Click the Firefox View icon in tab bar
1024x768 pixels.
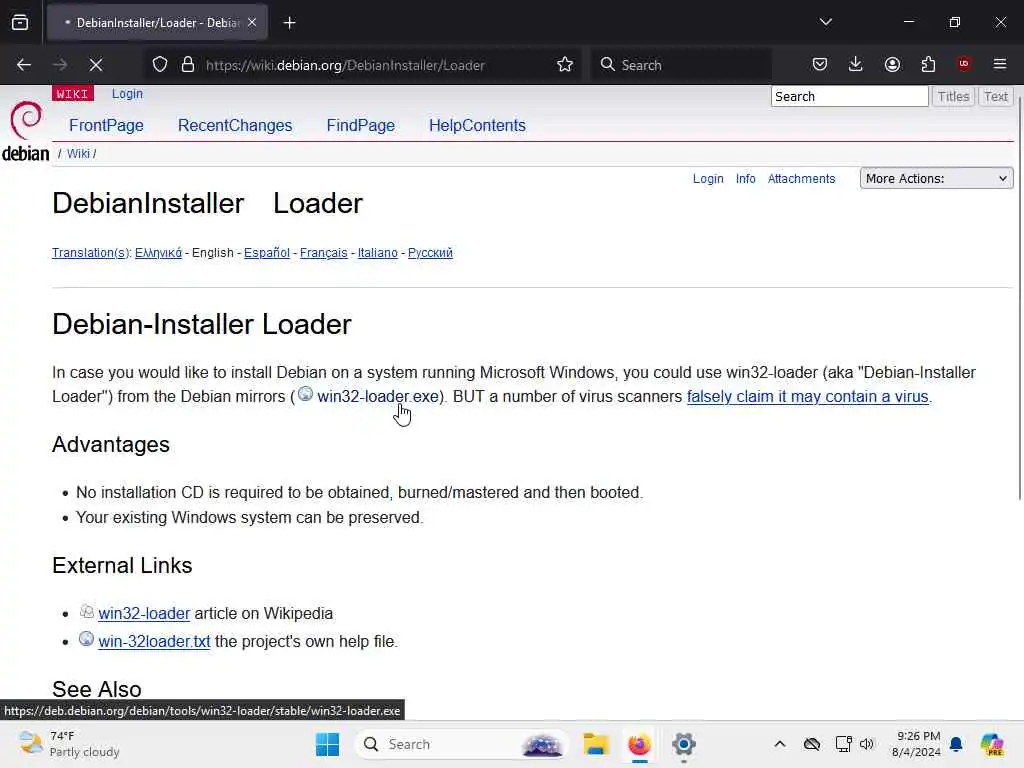click(20, 22)
